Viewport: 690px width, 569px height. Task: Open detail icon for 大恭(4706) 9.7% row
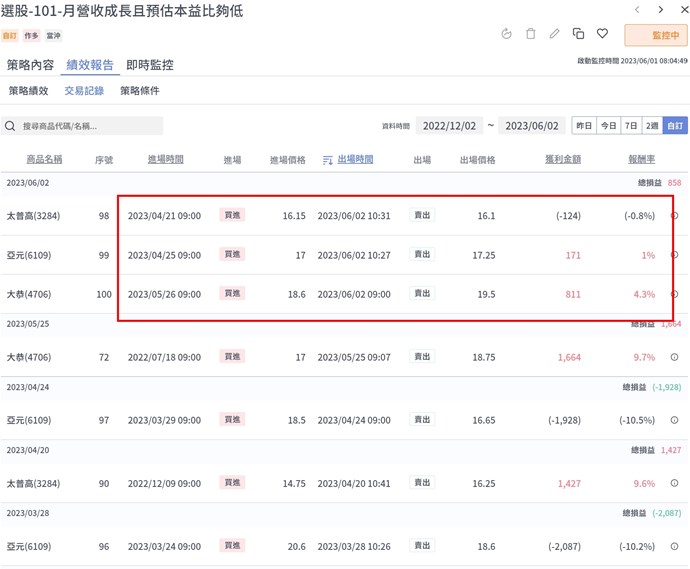click(674, 357)
